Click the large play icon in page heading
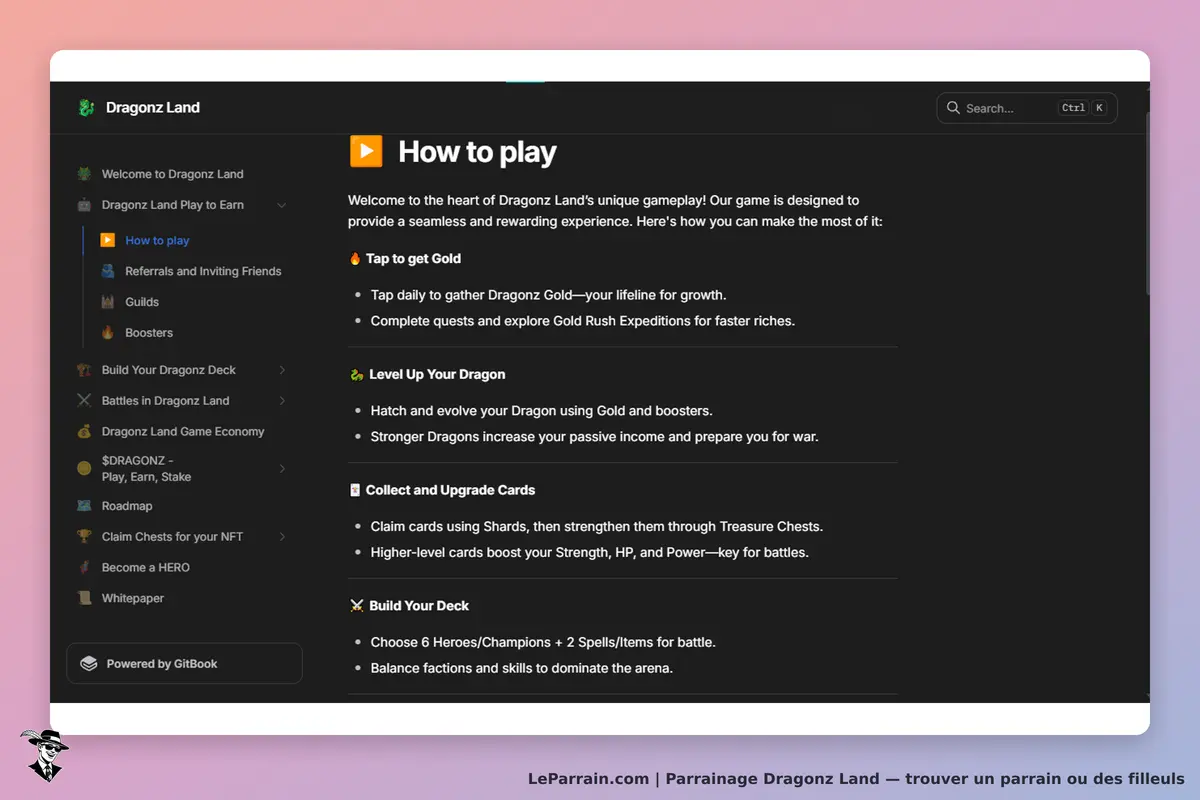This screenshot has width=1200, height=800. click(366, 151)
